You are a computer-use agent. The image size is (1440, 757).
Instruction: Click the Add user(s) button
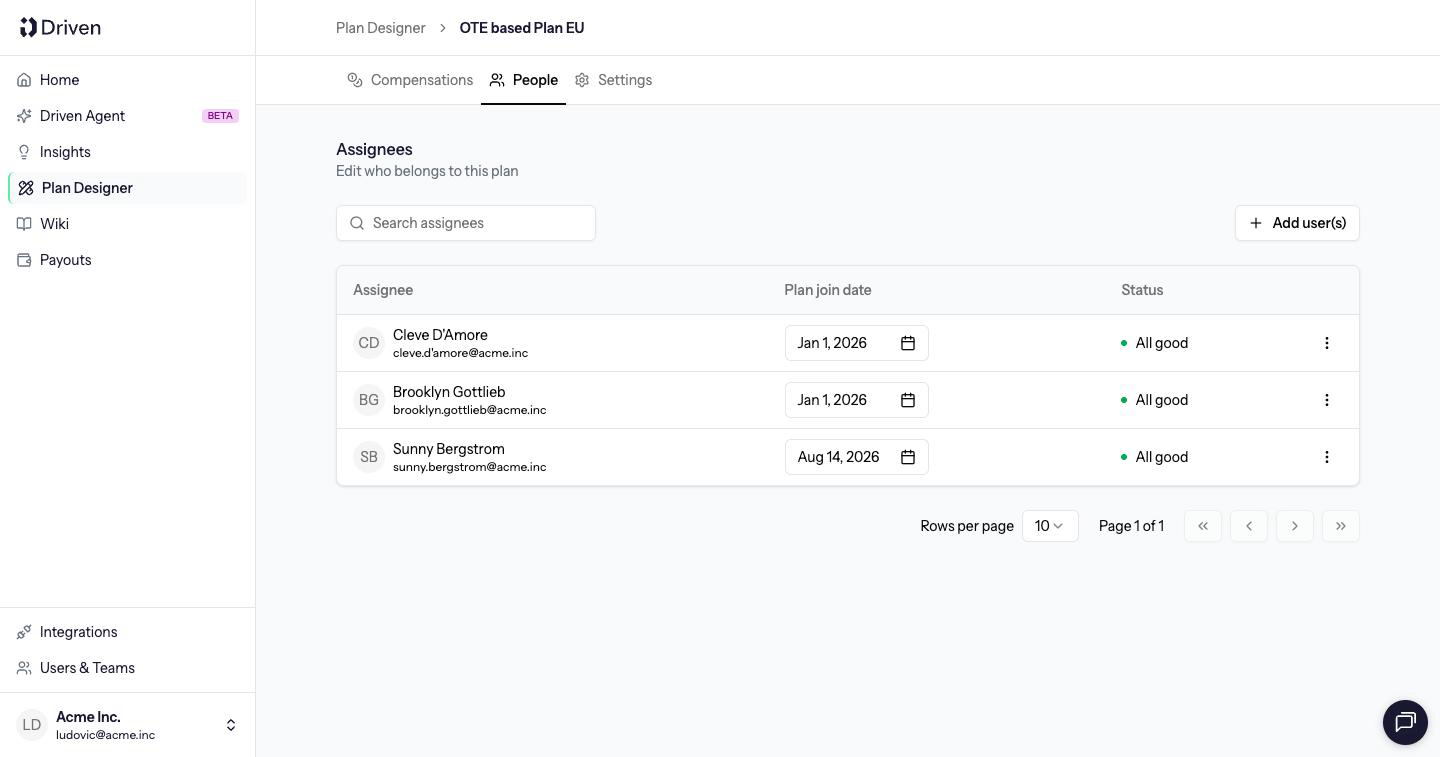(1297, 223)
